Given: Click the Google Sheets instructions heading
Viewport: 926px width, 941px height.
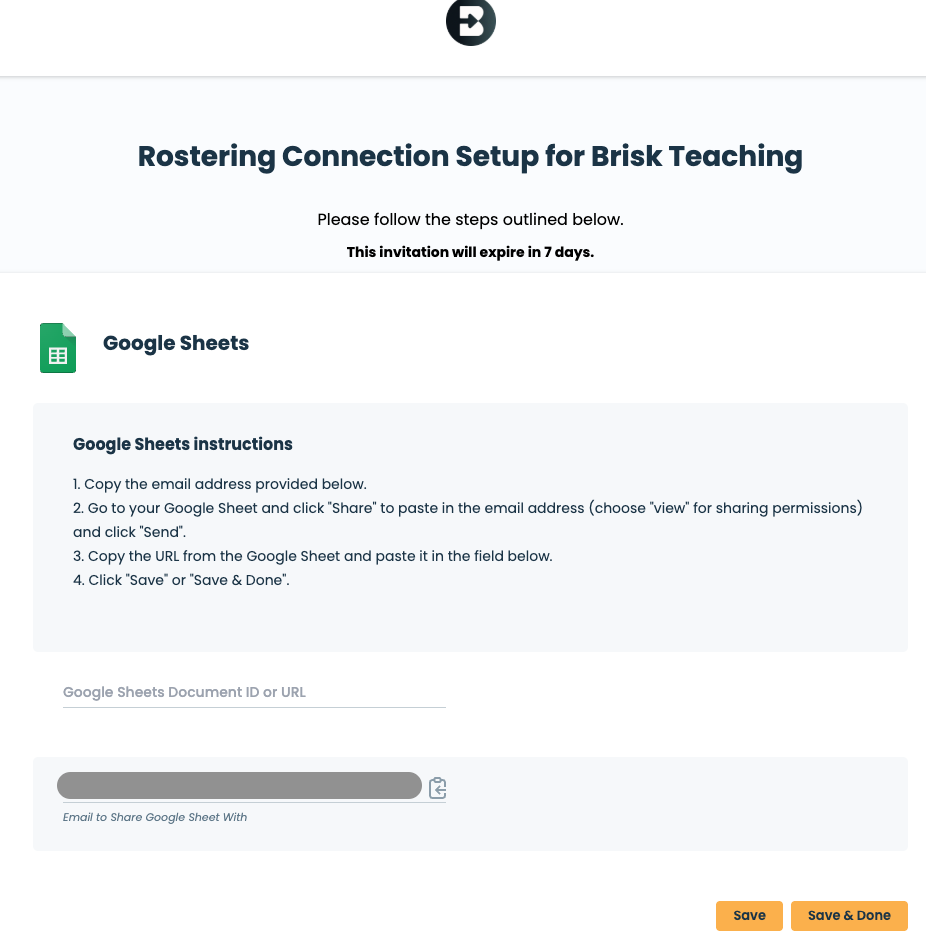Looking at the screenshot, I should click(x=183, y=444).
